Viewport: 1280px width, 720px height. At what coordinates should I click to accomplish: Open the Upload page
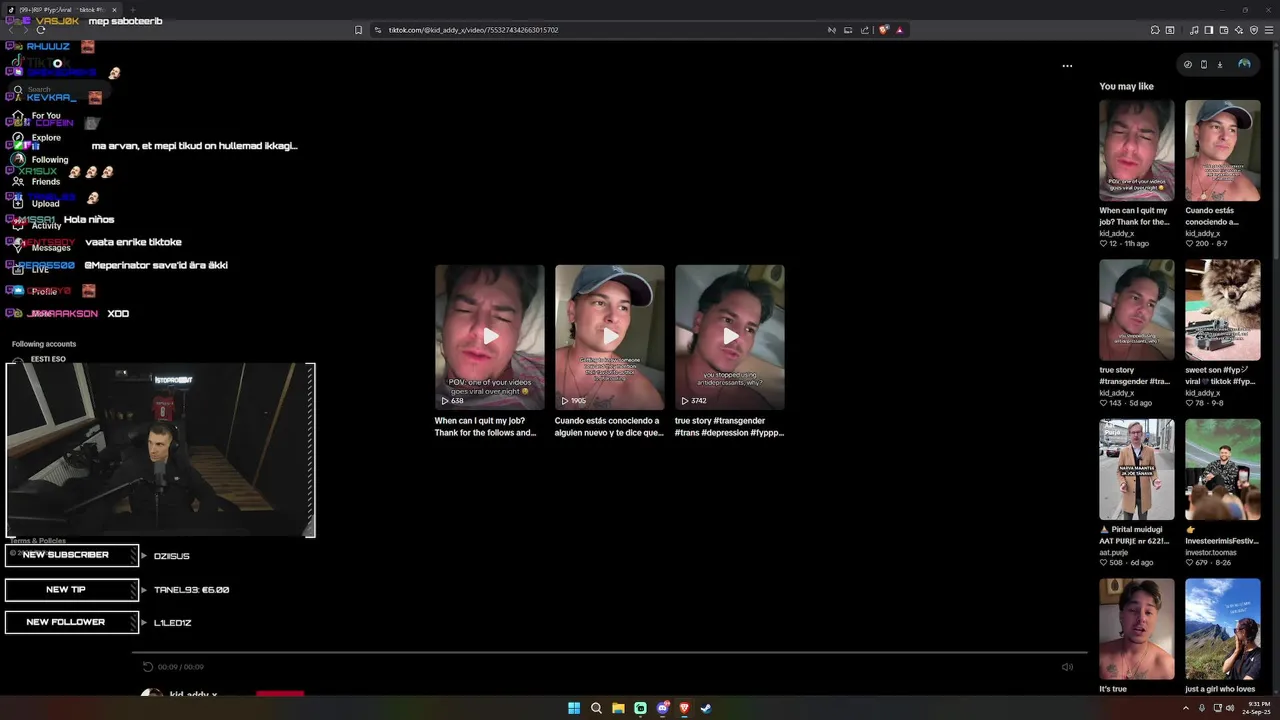tap(37, 204)
